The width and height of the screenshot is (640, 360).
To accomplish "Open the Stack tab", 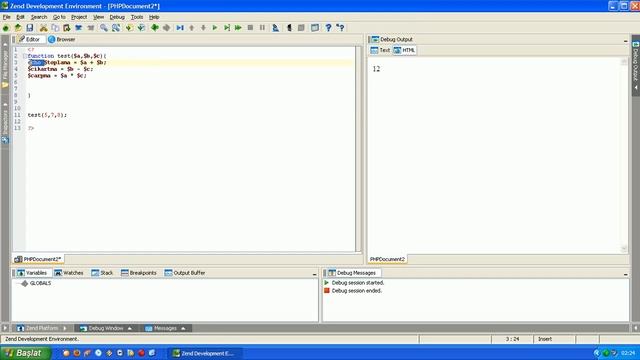I will pyautogui.click(x=102, y=273).
